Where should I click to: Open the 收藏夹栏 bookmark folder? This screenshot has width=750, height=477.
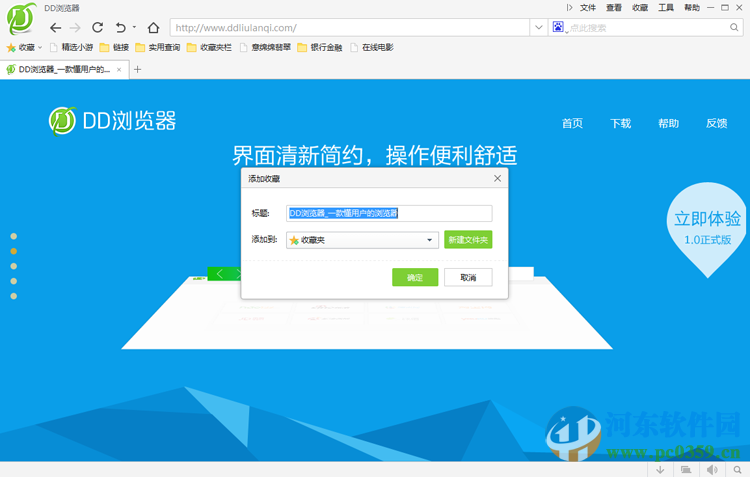[210, 47]
